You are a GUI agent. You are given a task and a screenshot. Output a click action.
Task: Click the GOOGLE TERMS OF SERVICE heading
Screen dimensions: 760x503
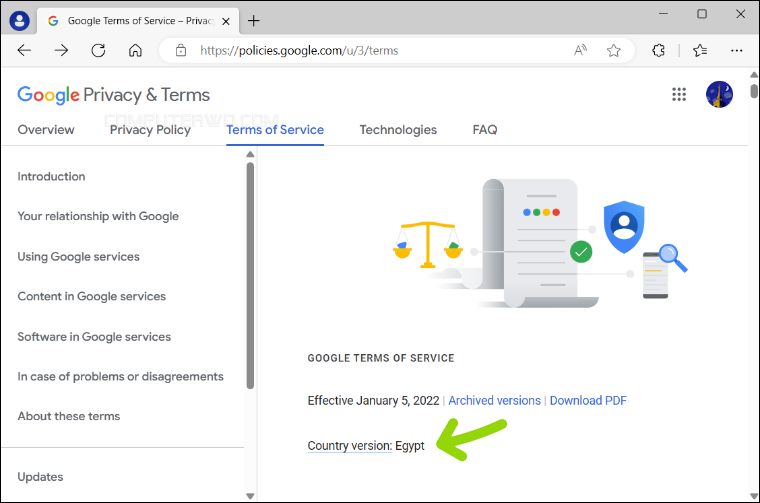pos(381,358)
